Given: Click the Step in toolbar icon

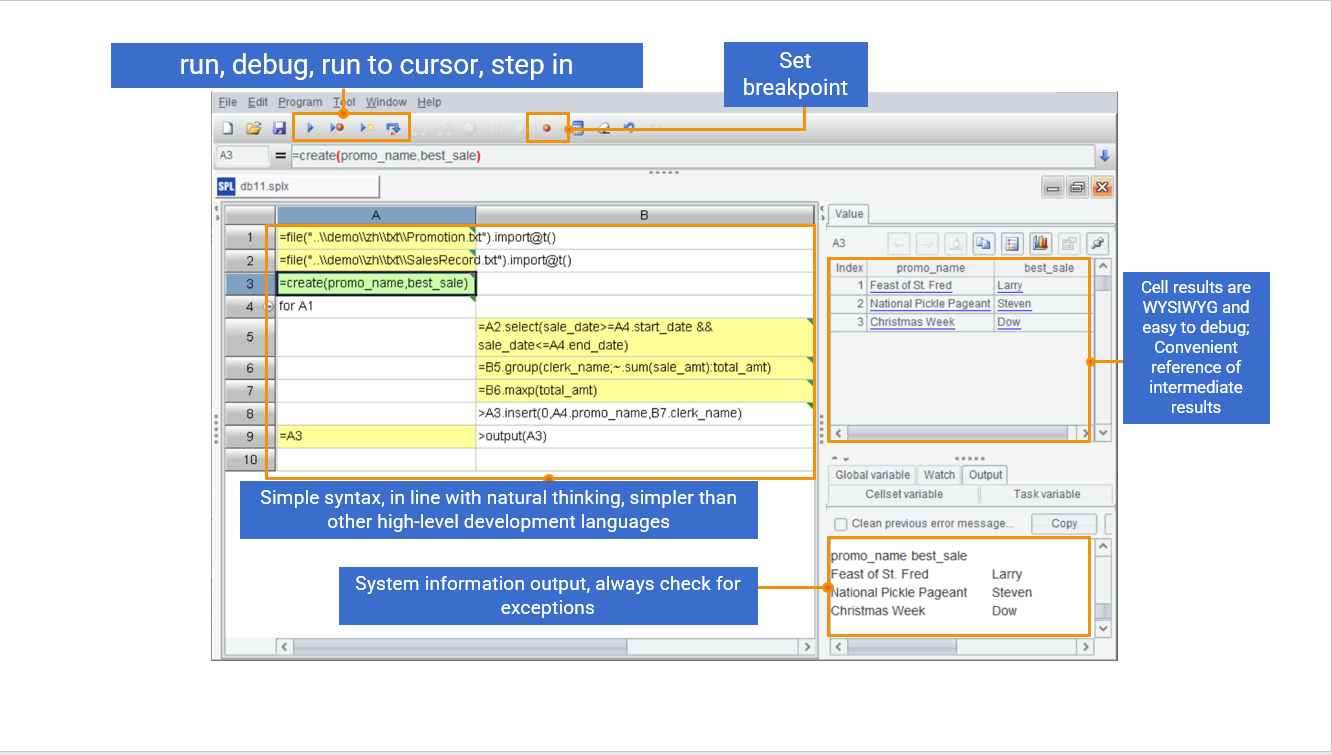Looking at the screenshot, I should [393, 128].
